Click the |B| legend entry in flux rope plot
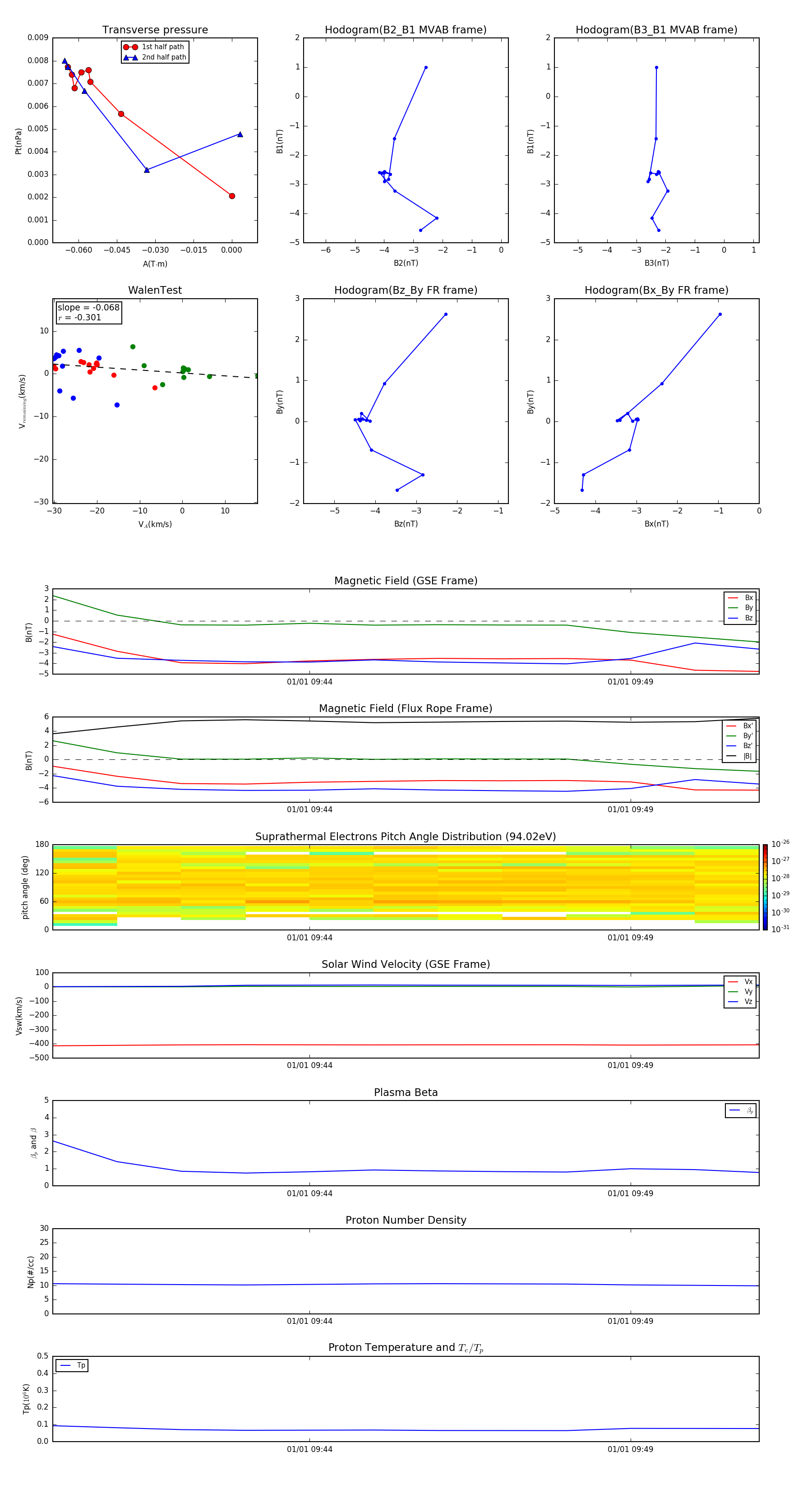 (740, 756)
